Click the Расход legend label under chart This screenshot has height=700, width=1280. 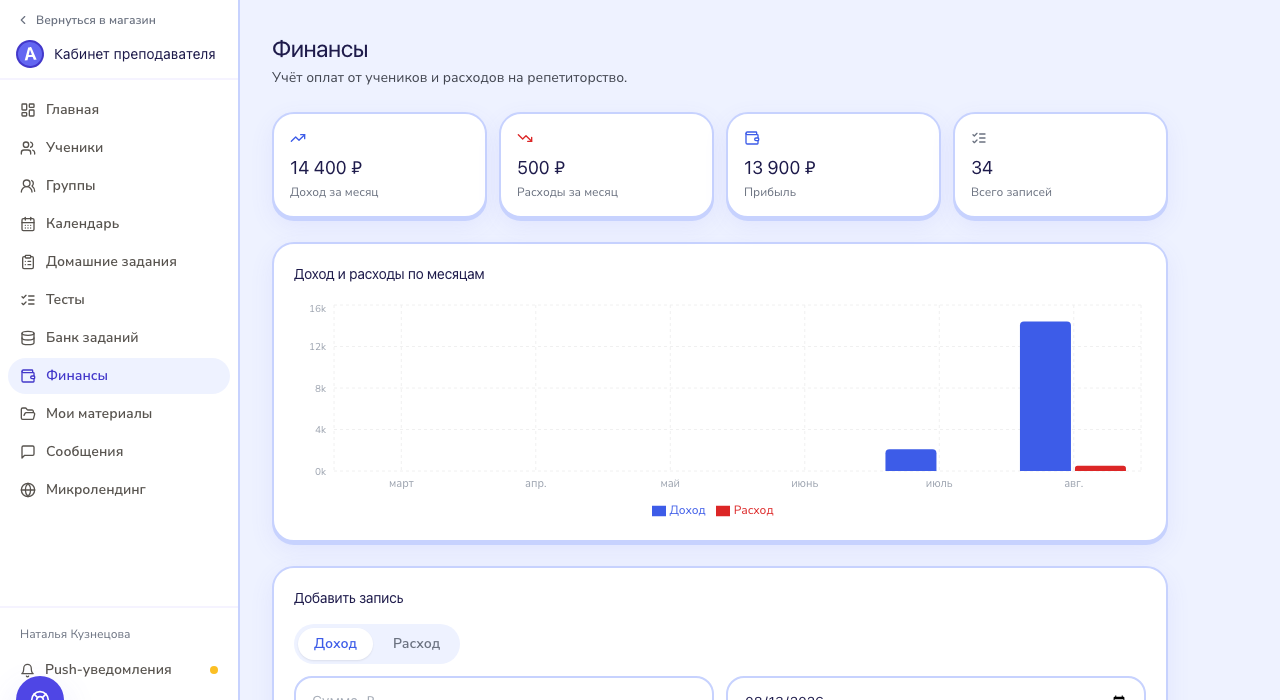pyautogui.click(x=753, y=510)
